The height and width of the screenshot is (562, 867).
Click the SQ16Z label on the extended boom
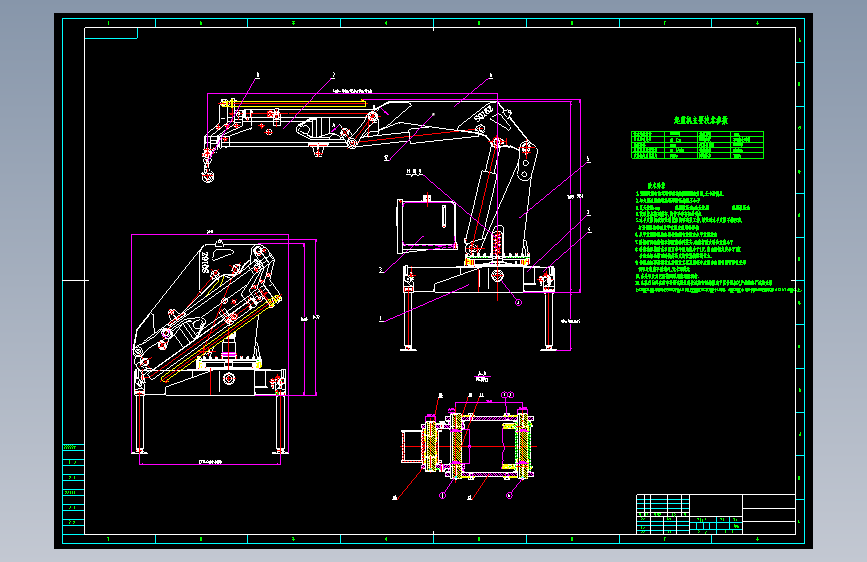[483, 114]
